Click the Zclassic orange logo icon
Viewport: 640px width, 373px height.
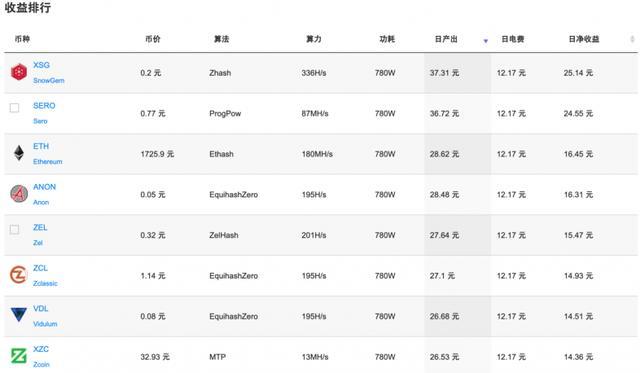pyautogui.click(x=19, y=275)
